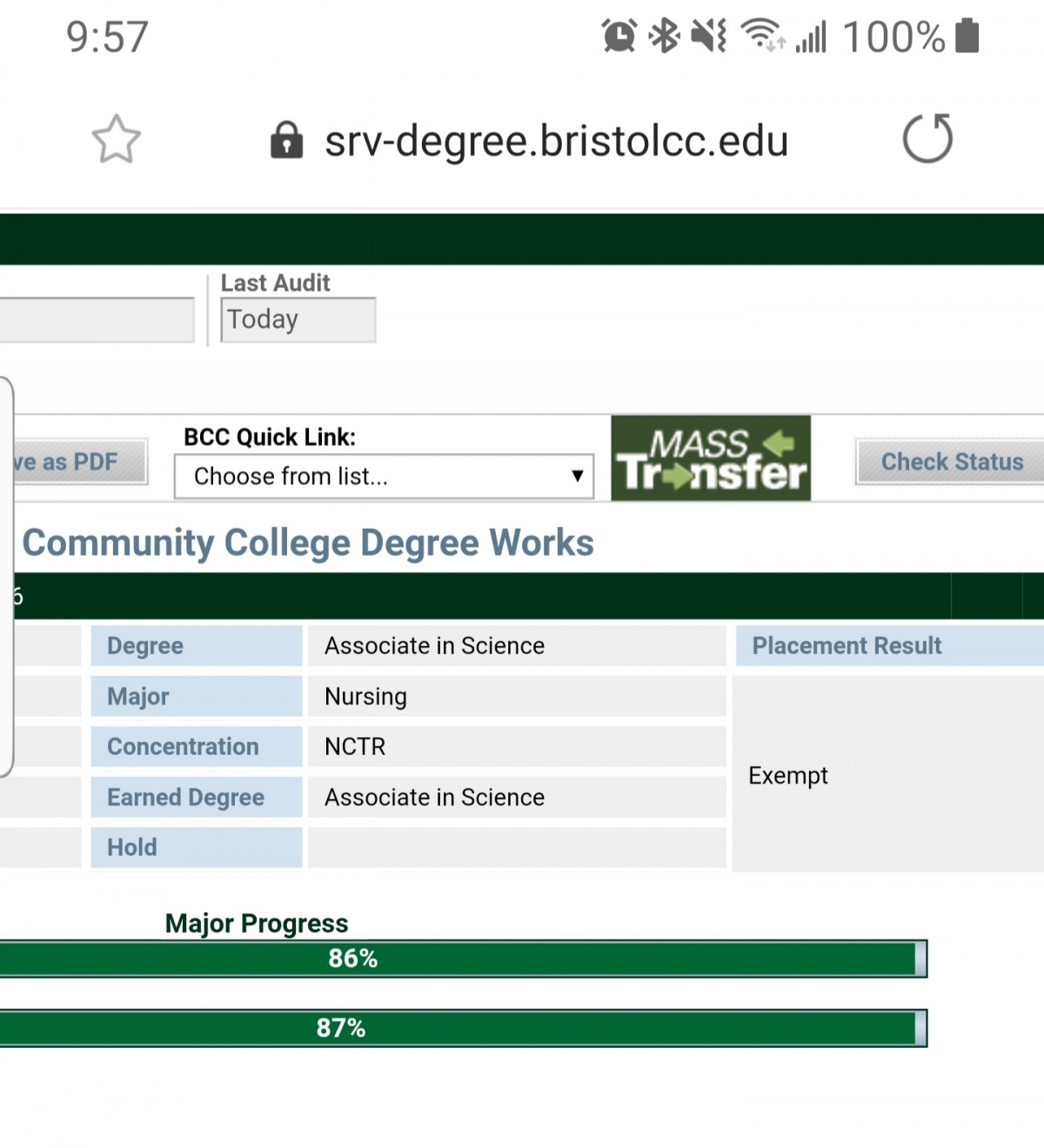This screenshot has width=1044, height=1148.
Task: Tap the page reload icon
Action: click(927, 138)
